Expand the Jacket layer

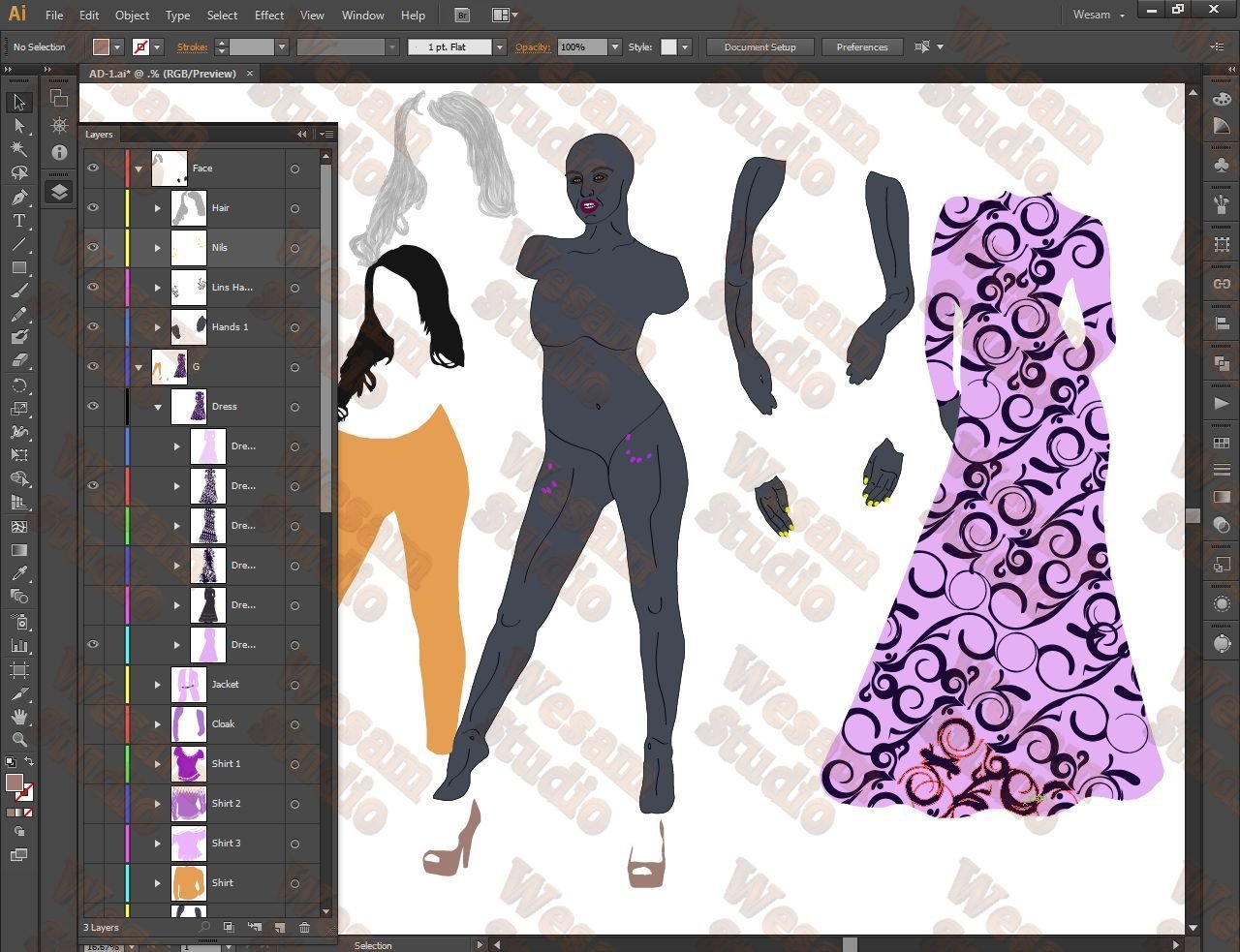158,685
